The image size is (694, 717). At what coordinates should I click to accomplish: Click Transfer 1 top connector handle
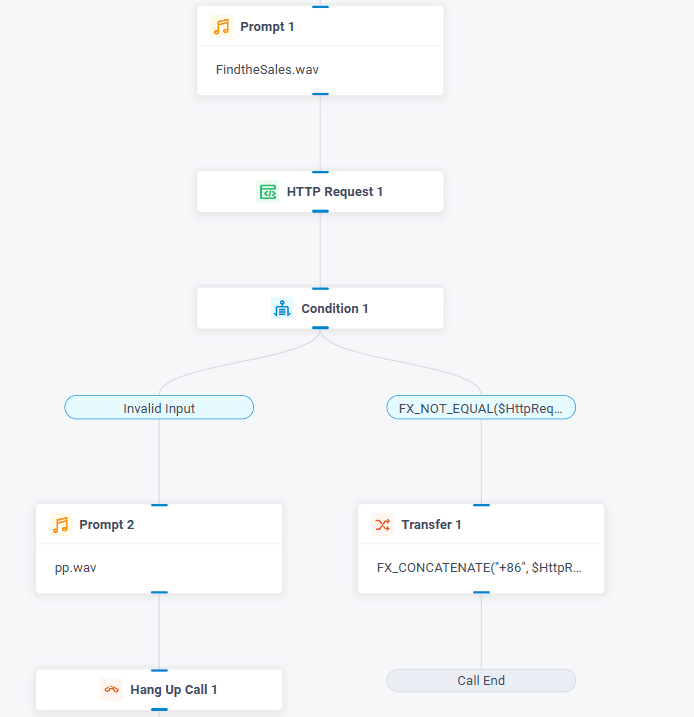click(x=481, y=505)
